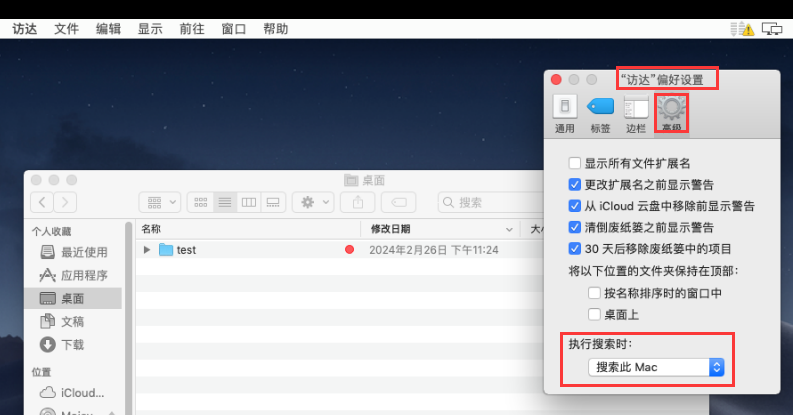Select 下载 in the Finder sidebar
The height and width of the screenshot is (415, 793).
click(73, 345)
